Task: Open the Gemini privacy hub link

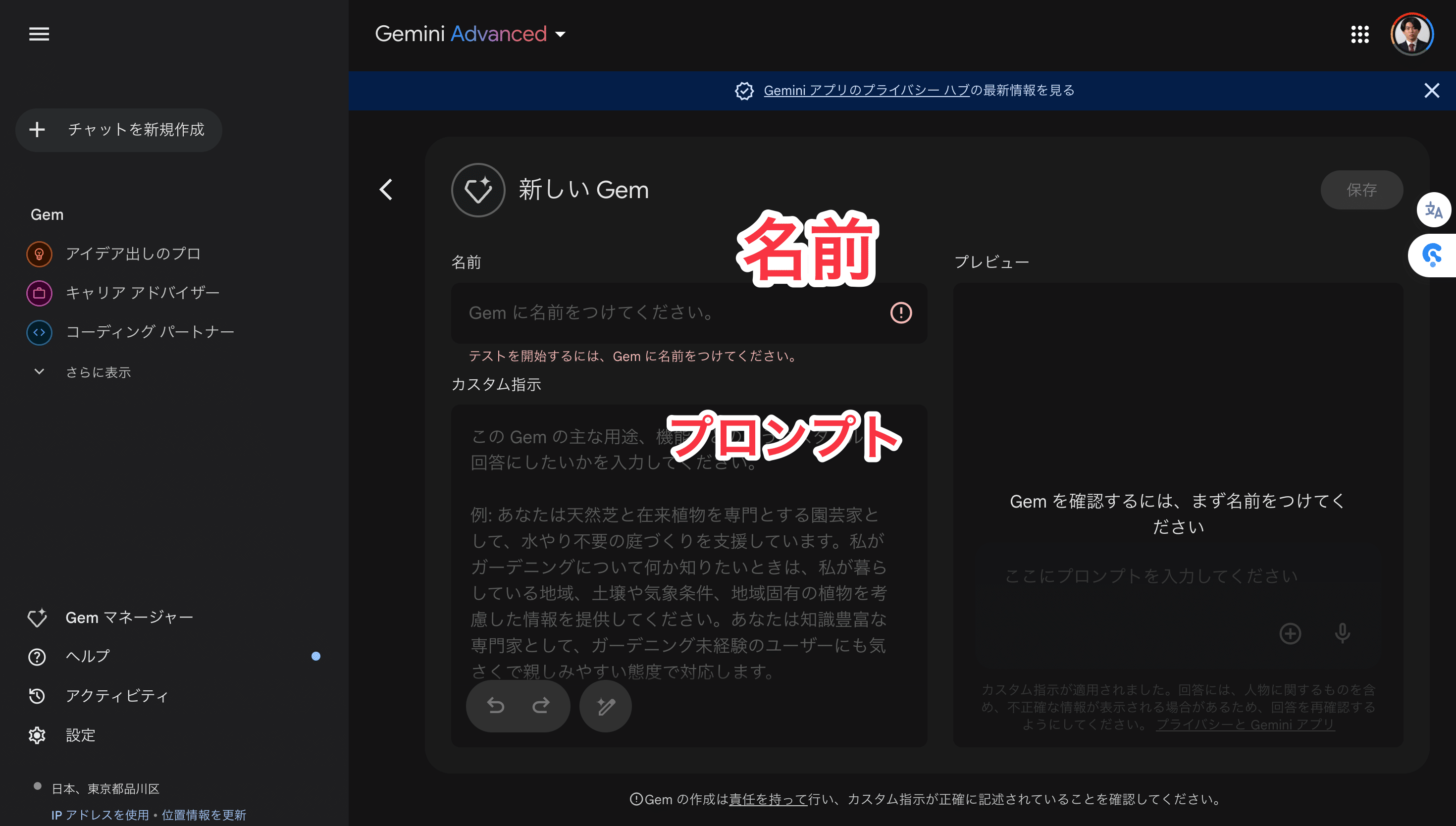Action: pos(866,90)
